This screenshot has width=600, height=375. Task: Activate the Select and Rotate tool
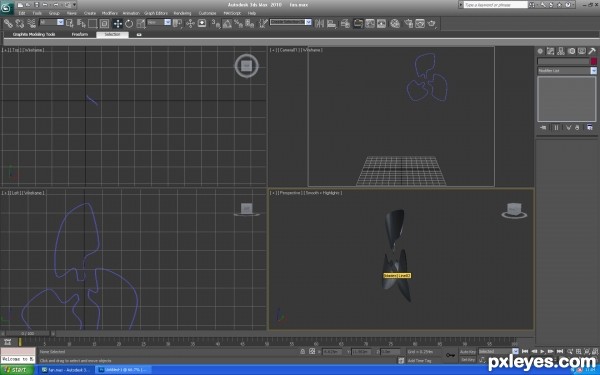129,24
